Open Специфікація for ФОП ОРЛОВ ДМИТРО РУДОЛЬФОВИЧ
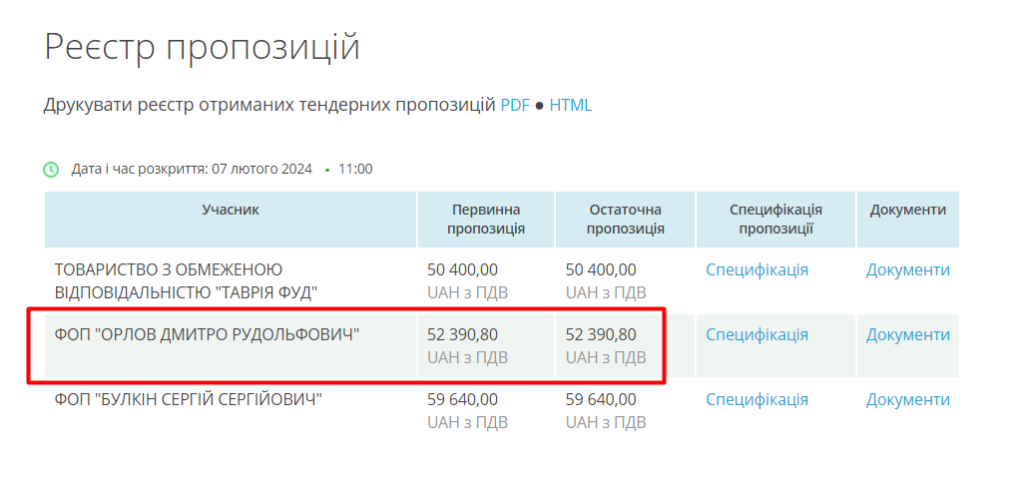 point(756,335)
